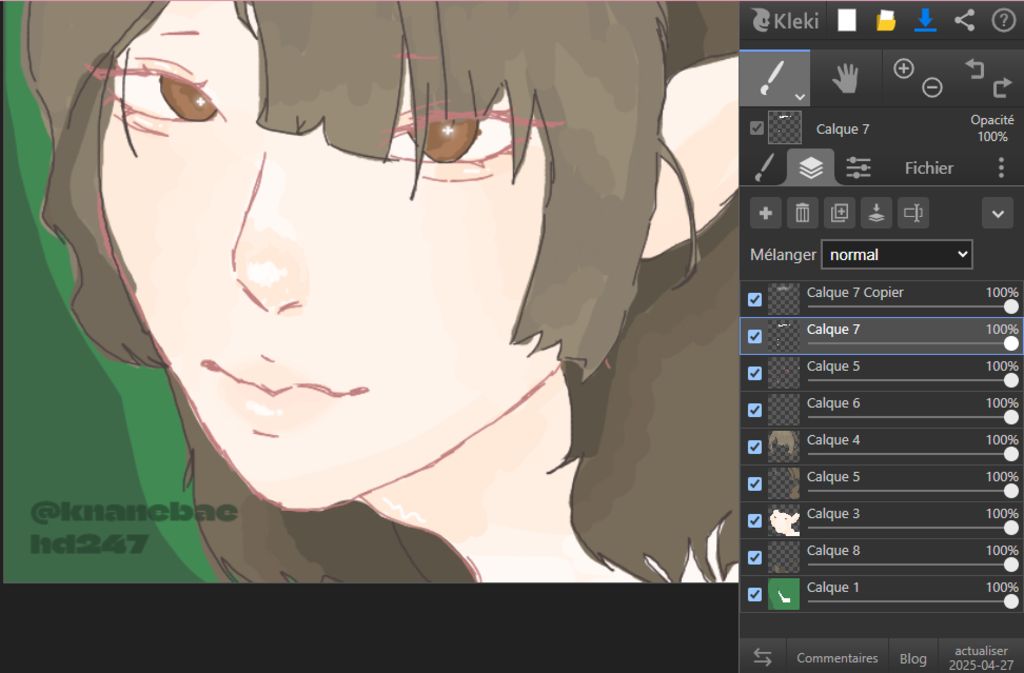This screenshot has height=673, width=1024.
Task: Click the Blog button
Action: pos(912,658)
